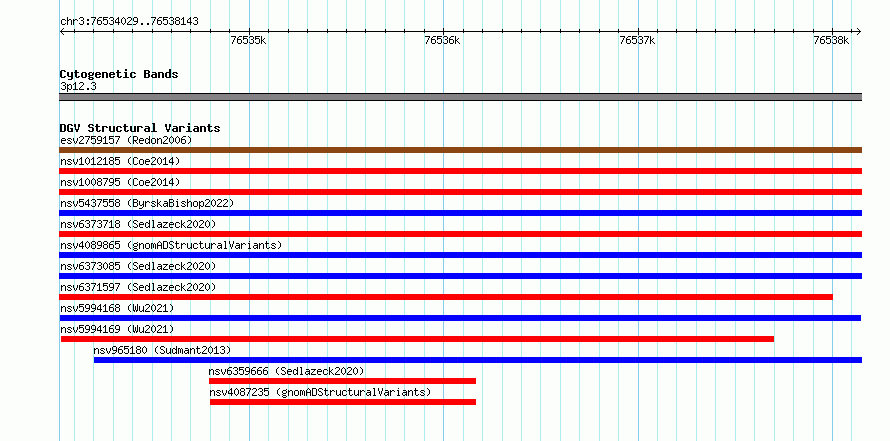890x441 pixels.
Task: Click the ruler's left arrowhead
Action: (62, 32)
